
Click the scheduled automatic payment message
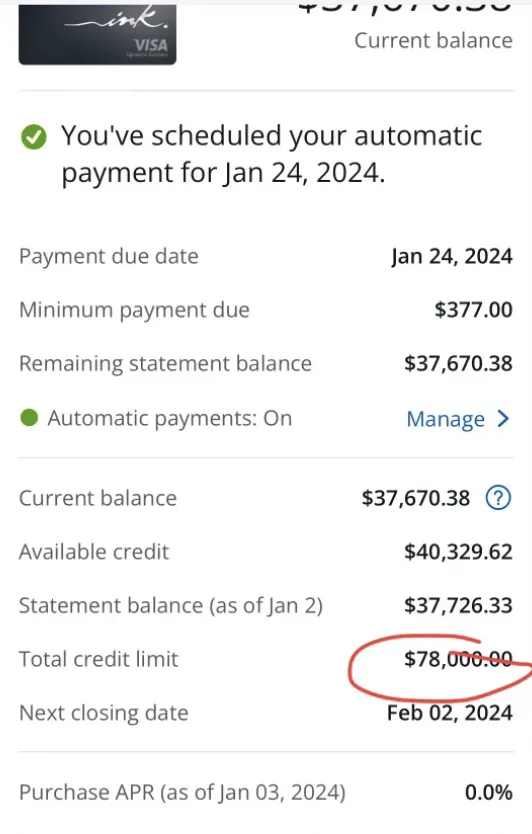(x=271, y=154)
